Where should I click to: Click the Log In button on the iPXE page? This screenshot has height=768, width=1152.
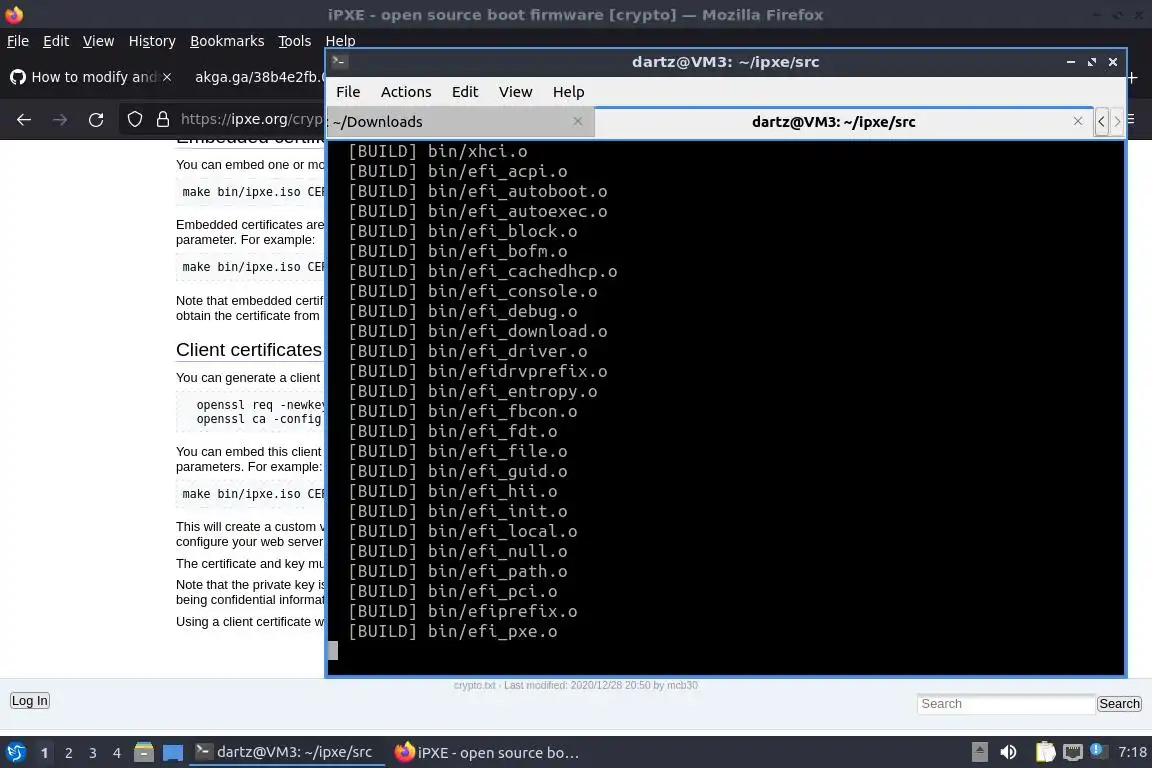[x=29, y=700]
